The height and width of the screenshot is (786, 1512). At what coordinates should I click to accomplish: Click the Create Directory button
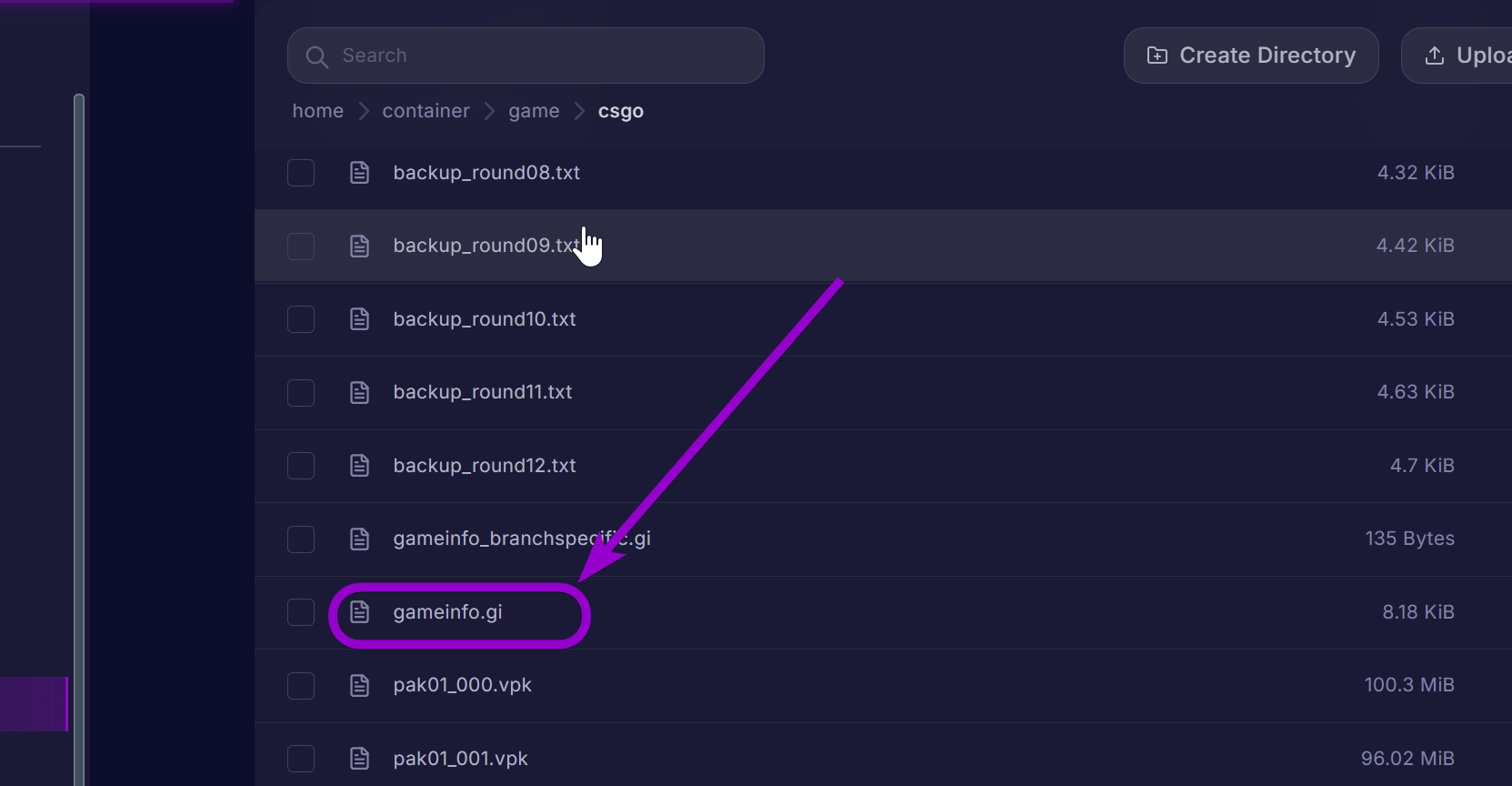(1251, 55)
